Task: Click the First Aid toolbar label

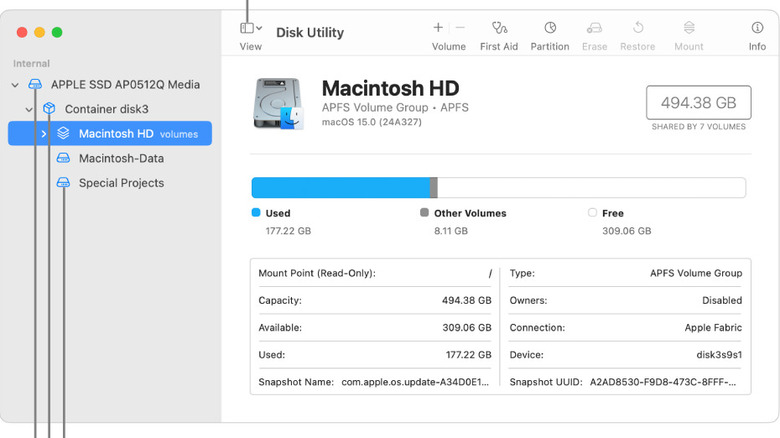Action: (x=499, y=46)
